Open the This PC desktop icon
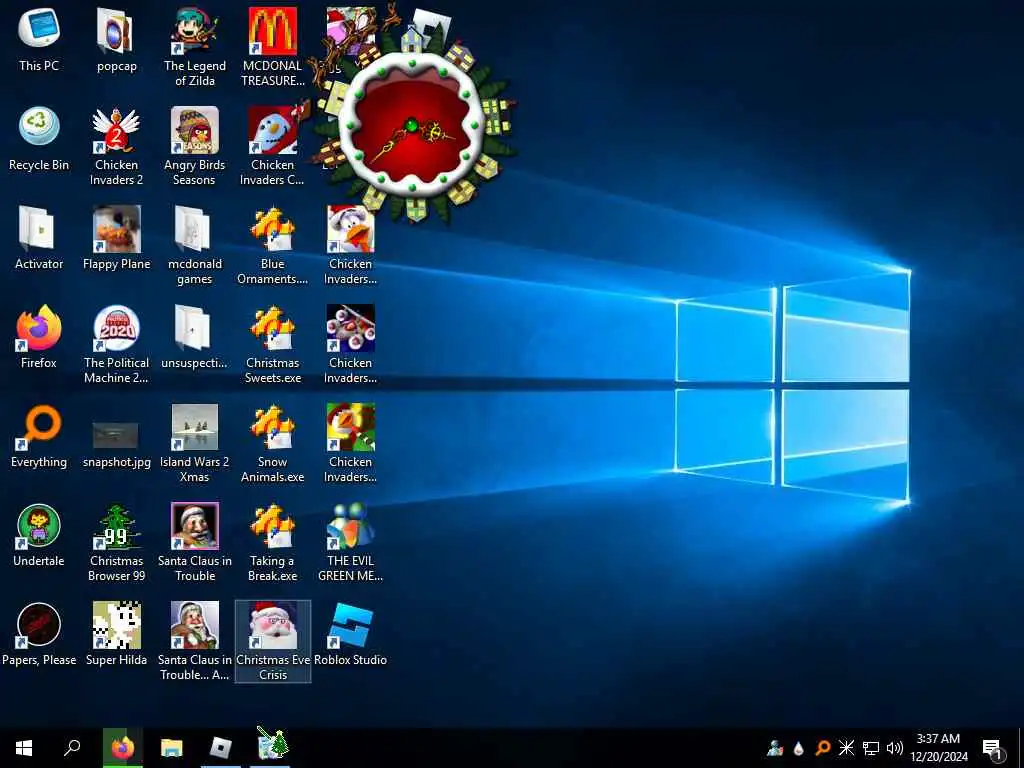Viewport: 1024px width, 768px height. [39, 41]
